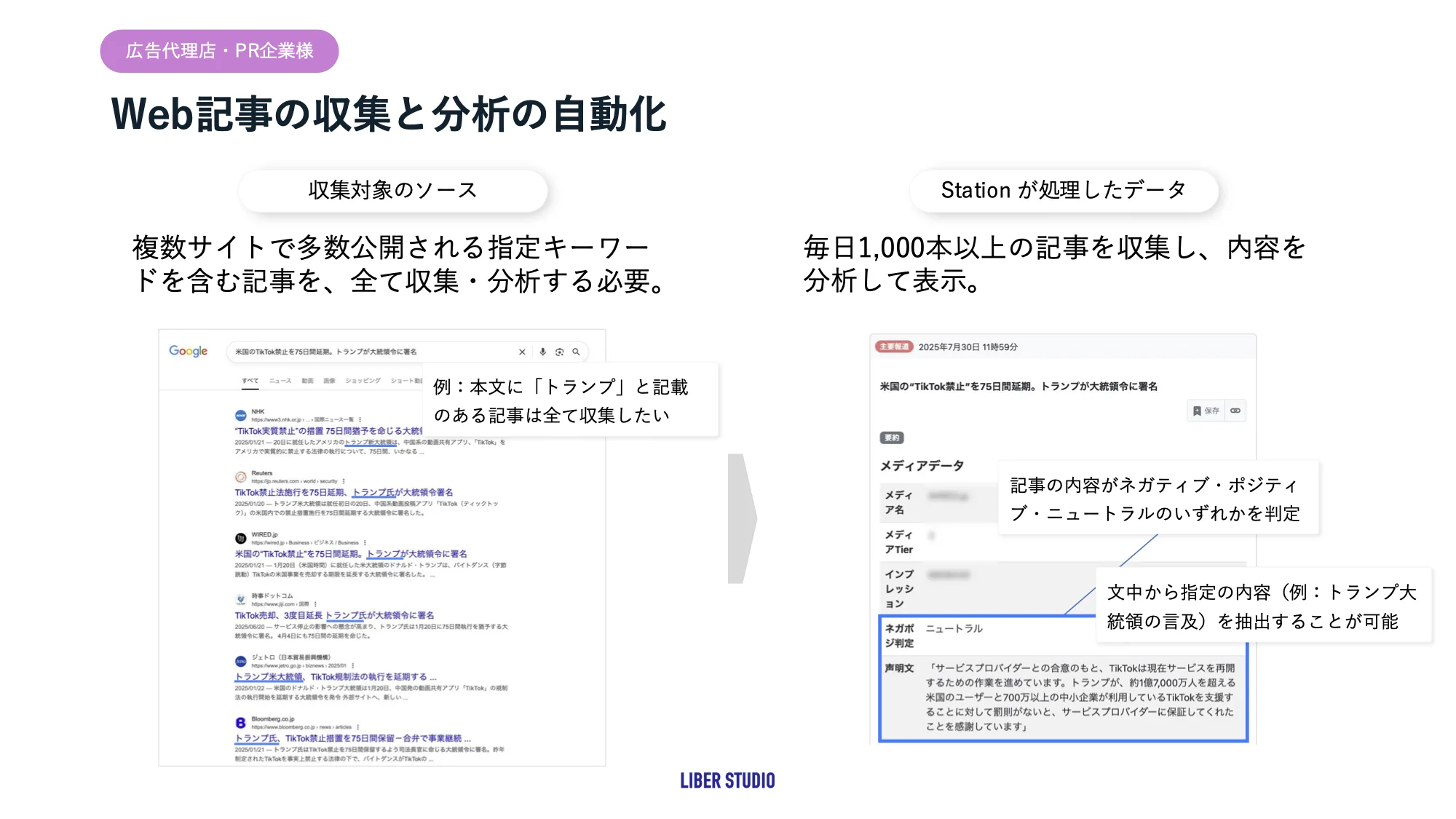Viewport: 1456px width, 819px height.
Task: Click the magnifier search icon
Action: (x=576, y=352)
